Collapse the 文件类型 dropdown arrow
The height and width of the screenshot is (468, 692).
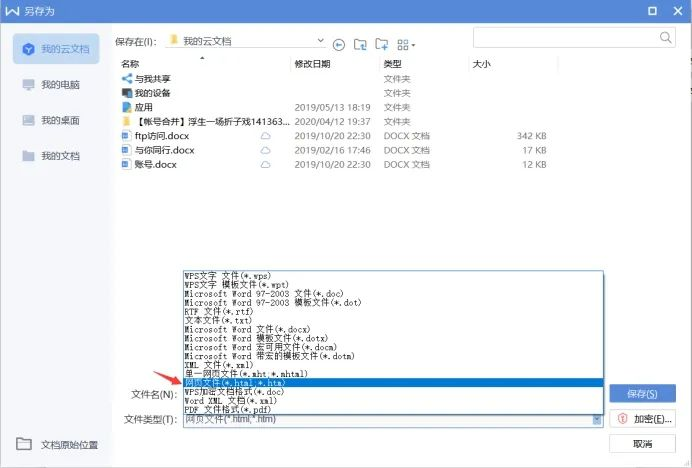(597, 420)
